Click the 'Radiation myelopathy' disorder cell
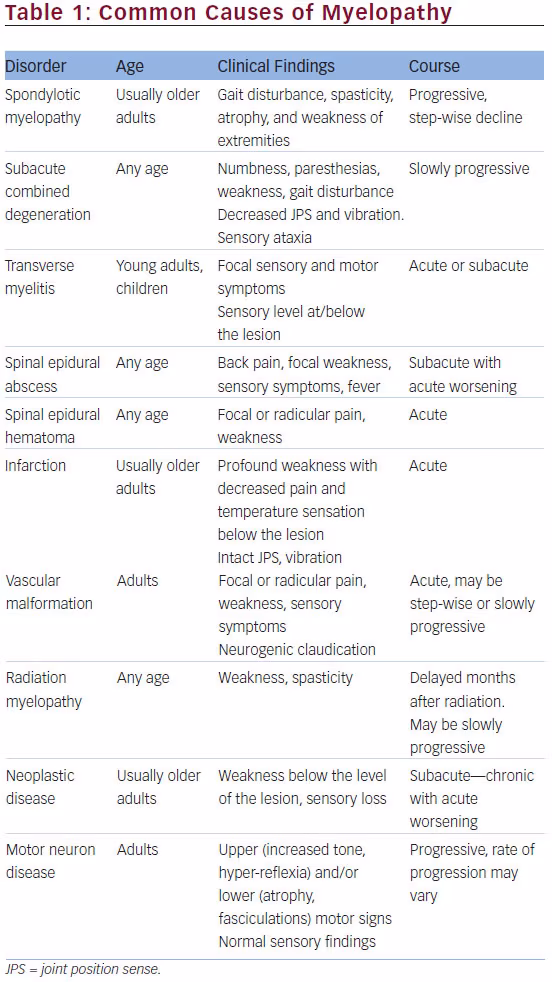The image size is (552, 982). click(x=44, y=690)
